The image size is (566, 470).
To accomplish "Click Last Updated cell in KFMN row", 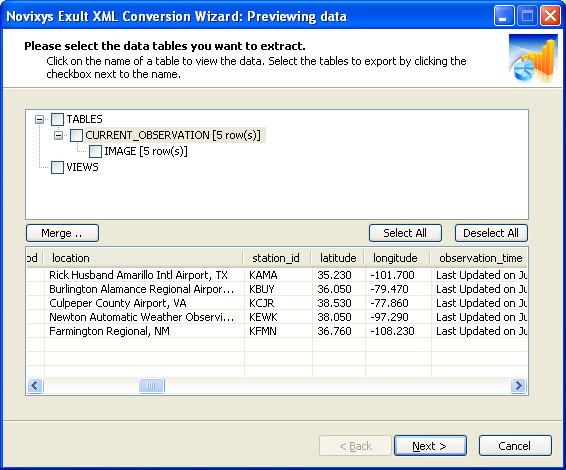I will click(479, 331).
